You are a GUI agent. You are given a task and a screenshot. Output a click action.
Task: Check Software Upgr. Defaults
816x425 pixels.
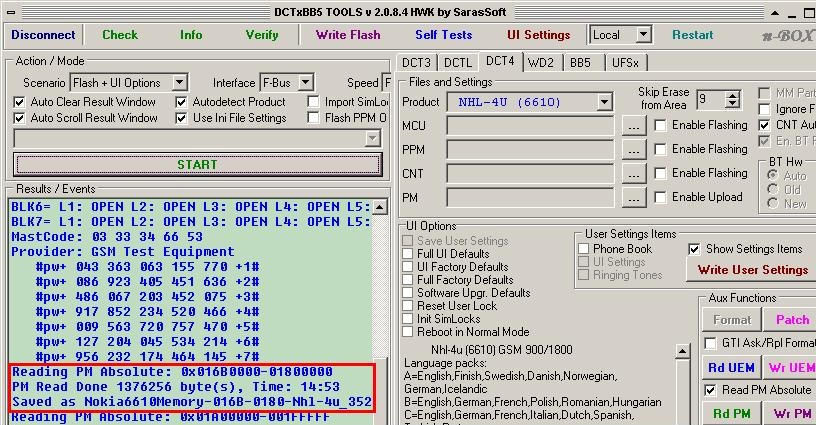pyautogui.click(x=408, y=293)
